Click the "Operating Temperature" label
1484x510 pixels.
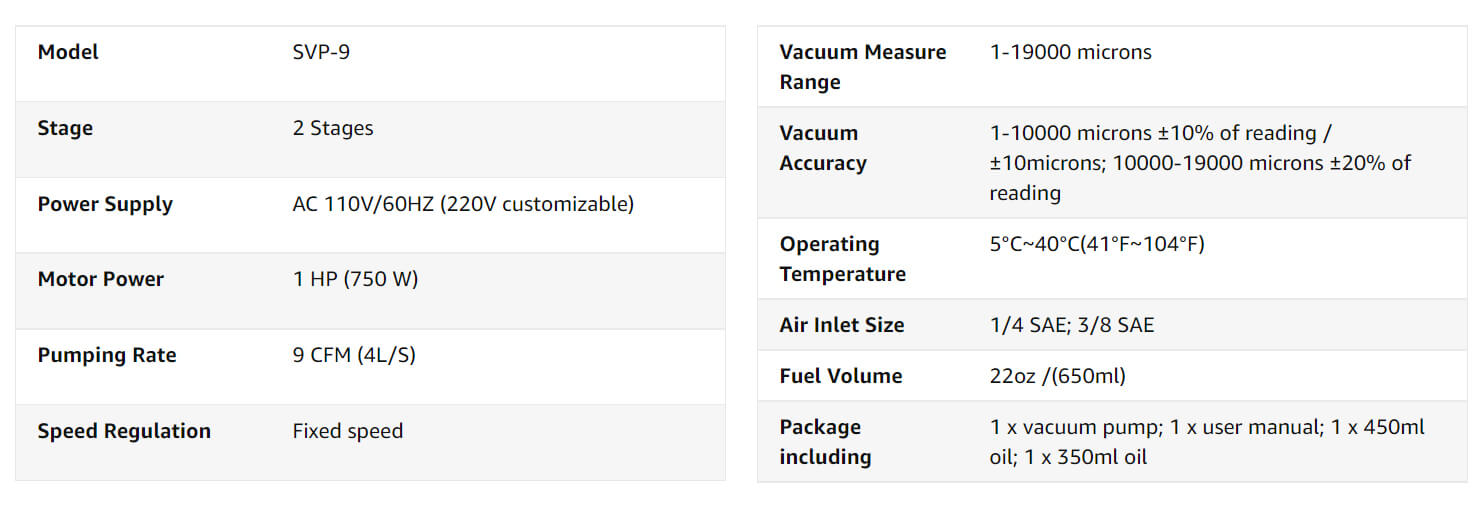click(842, 259)
